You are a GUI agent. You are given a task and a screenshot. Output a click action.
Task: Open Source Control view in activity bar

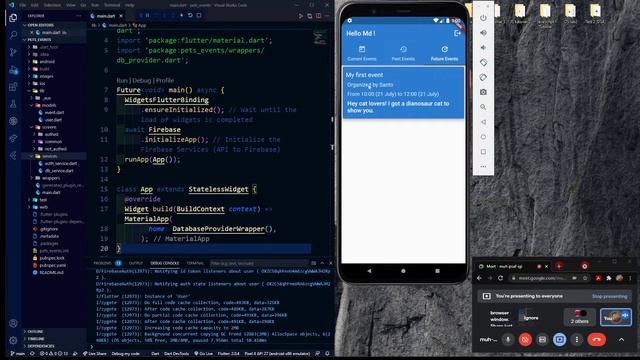(x=13, y=52)
